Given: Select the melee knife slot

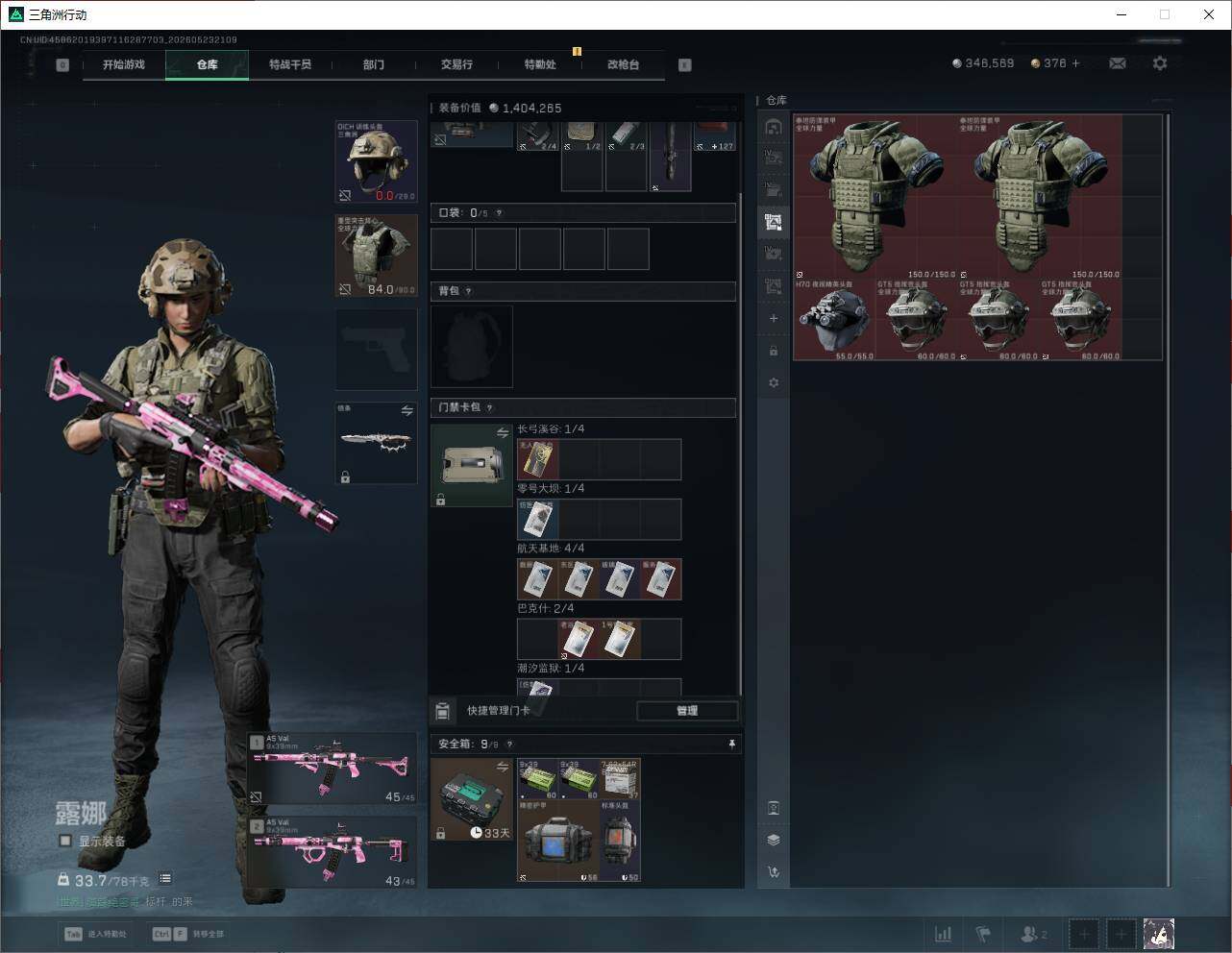Looking at the screenshot, I should tap(377, 443).
